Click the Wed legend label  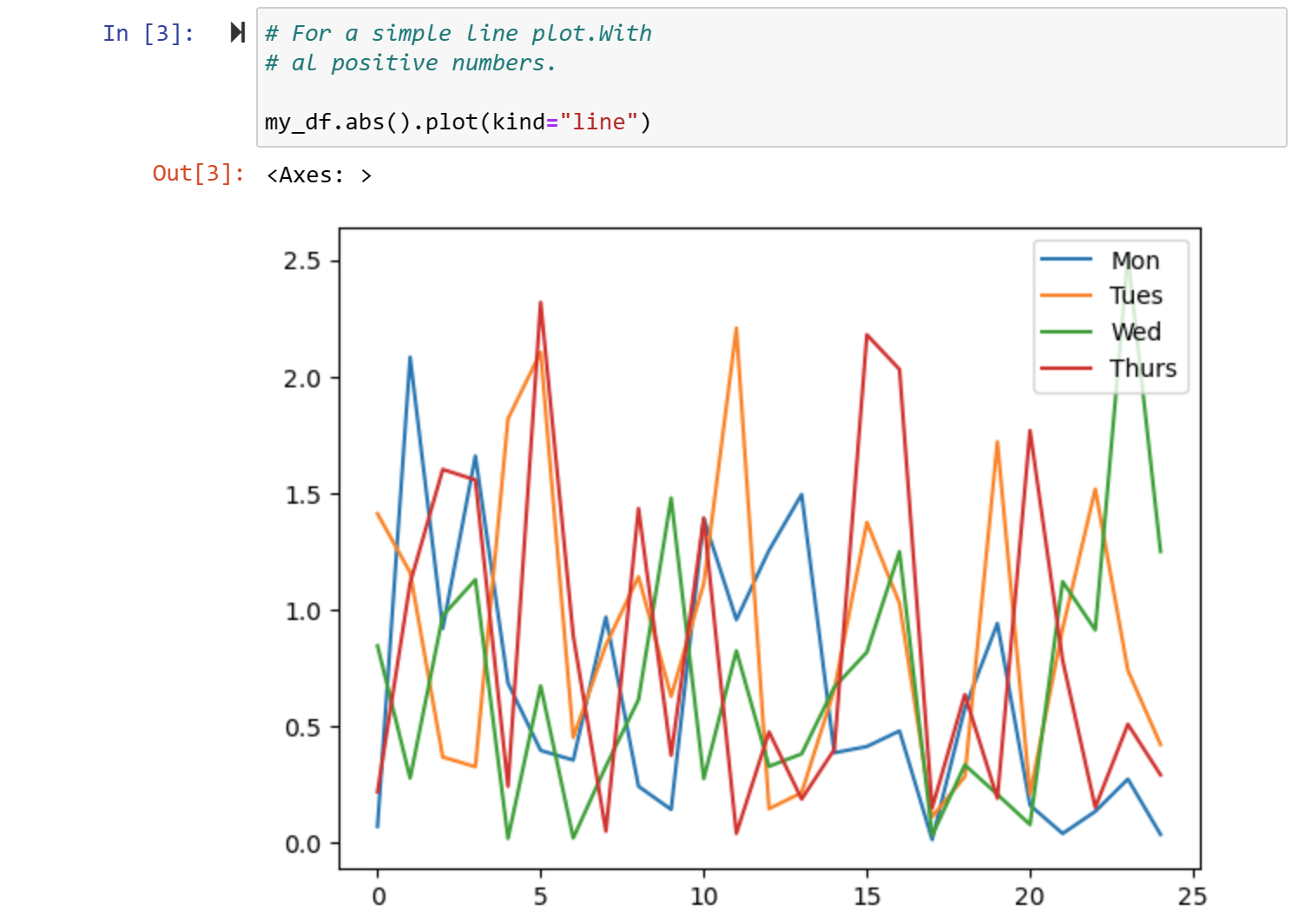coord(1136,332)
